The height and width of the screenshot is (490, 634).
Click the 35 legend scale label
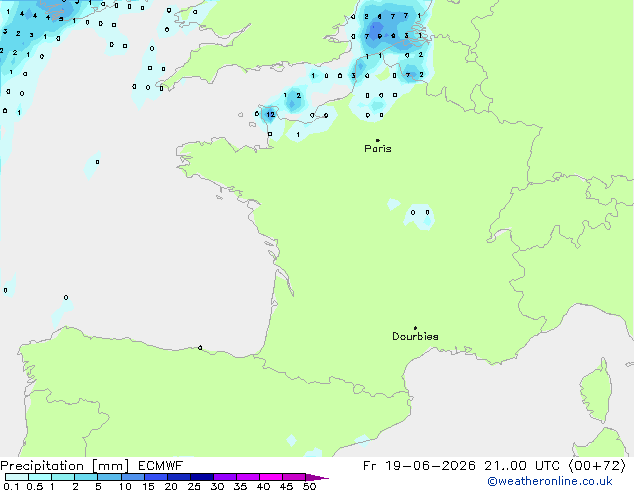tap(240, 486)
